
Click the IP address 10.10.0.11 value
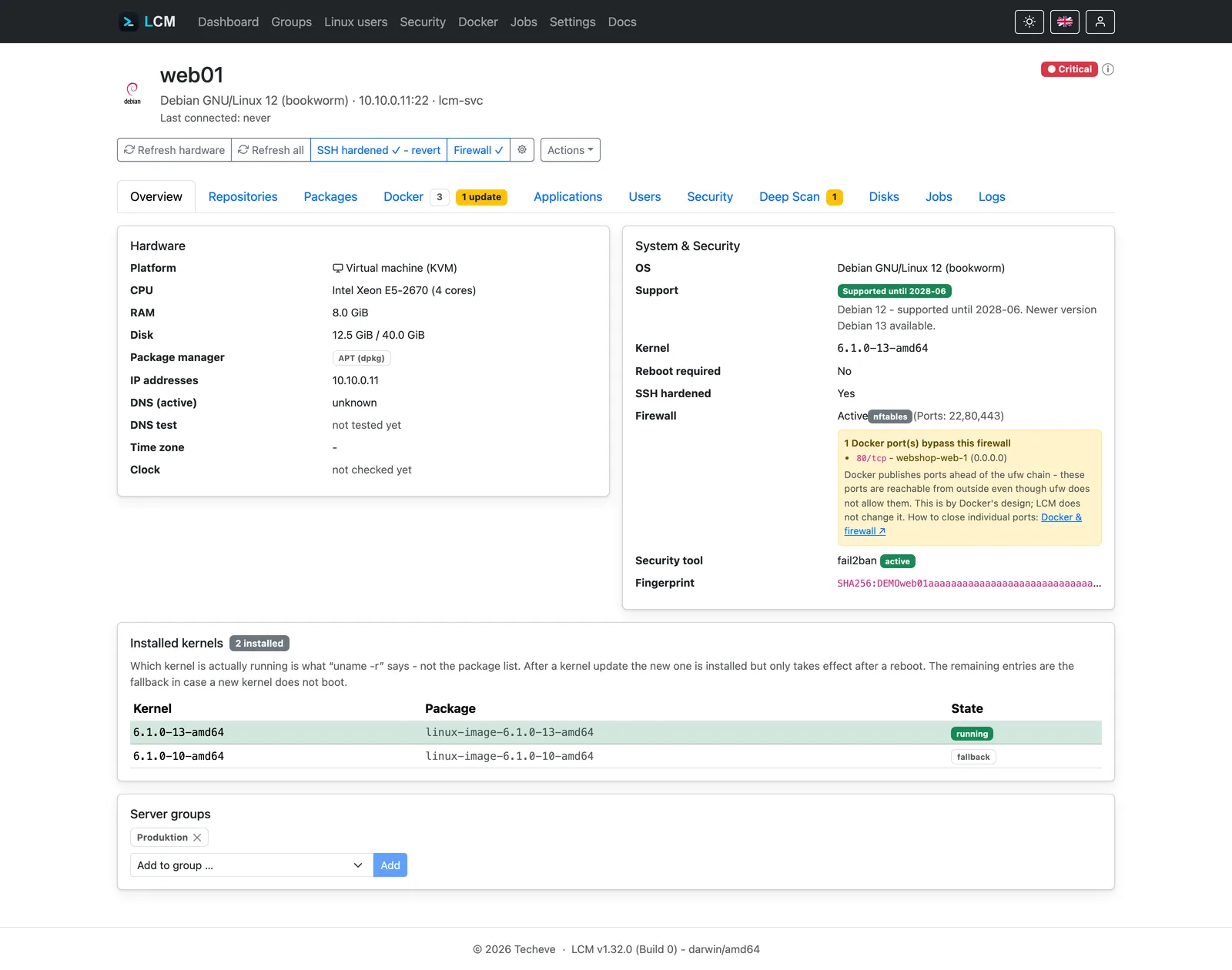click(x=356, y=380)
